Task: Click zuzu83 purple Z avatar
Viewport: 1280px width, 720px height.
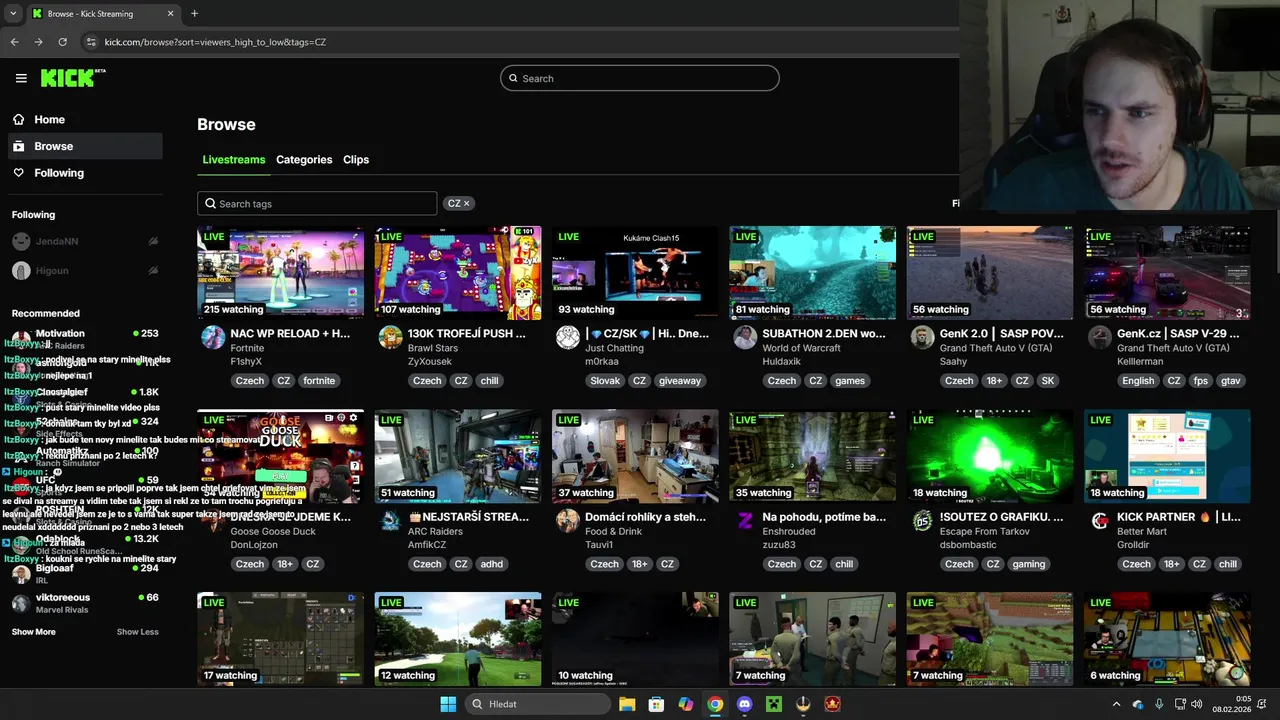Action: pos(744,520)
